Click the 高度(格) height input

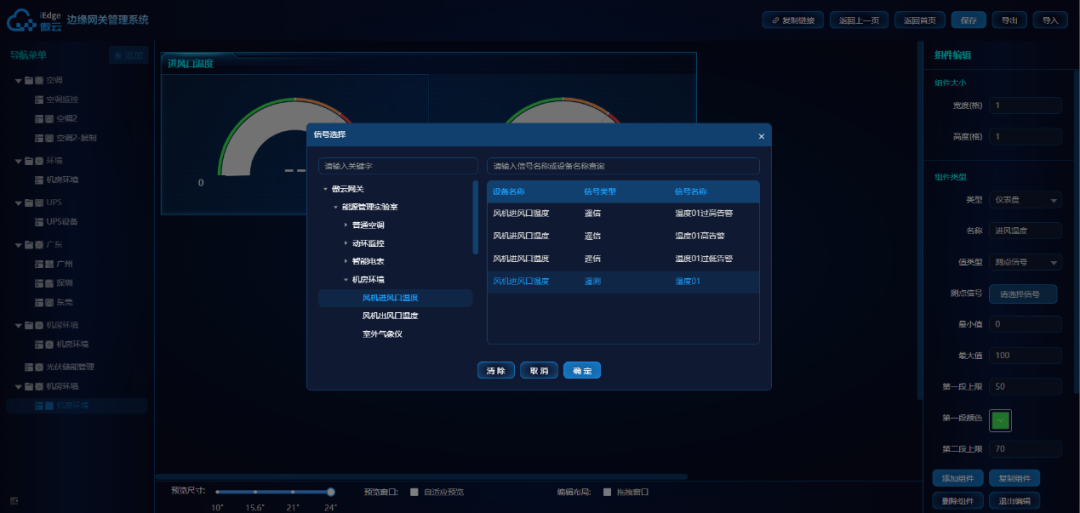pos(1026,137)
